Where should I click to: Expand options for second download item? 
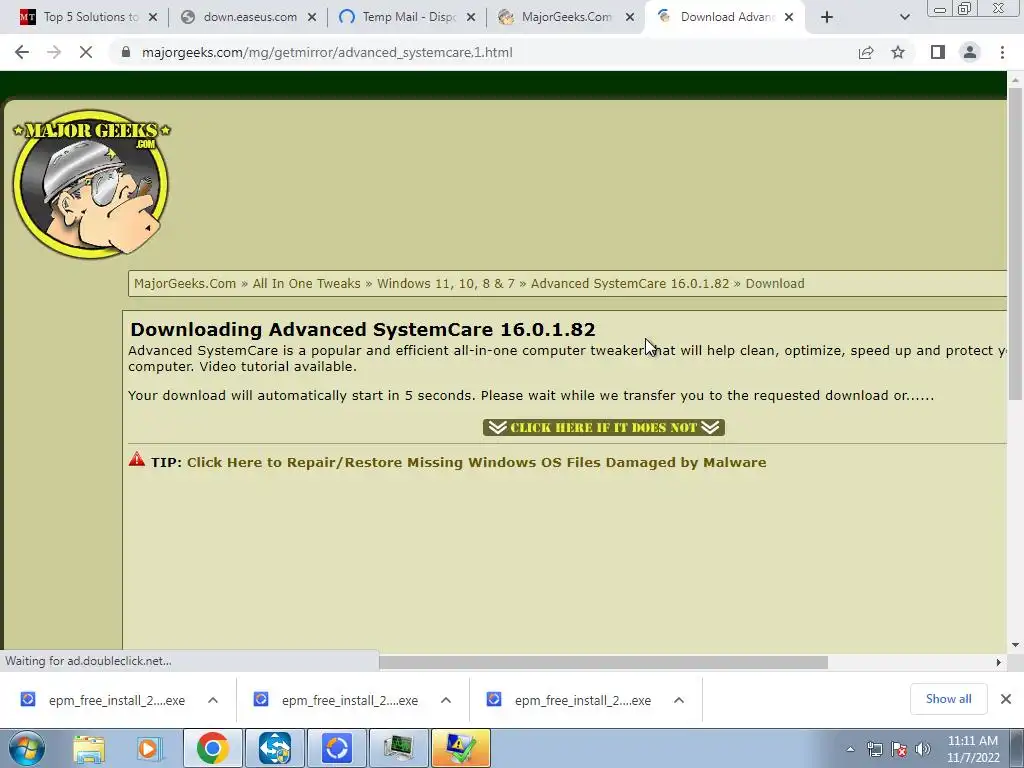[x=446, y=700]
